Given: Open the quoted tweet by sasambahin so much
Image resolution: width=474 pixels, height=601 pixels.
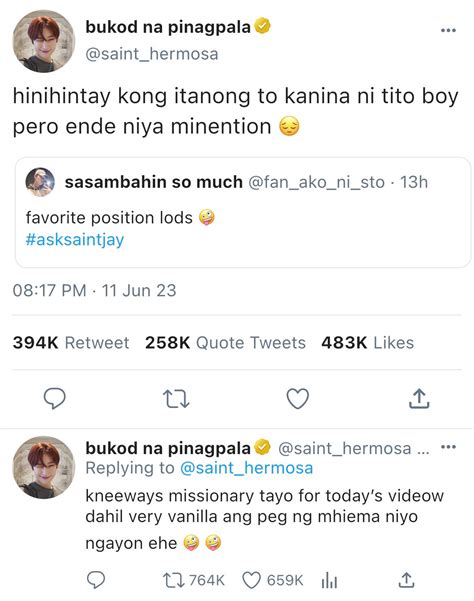Looking at the screenshot, I should (x=243, y=212).
